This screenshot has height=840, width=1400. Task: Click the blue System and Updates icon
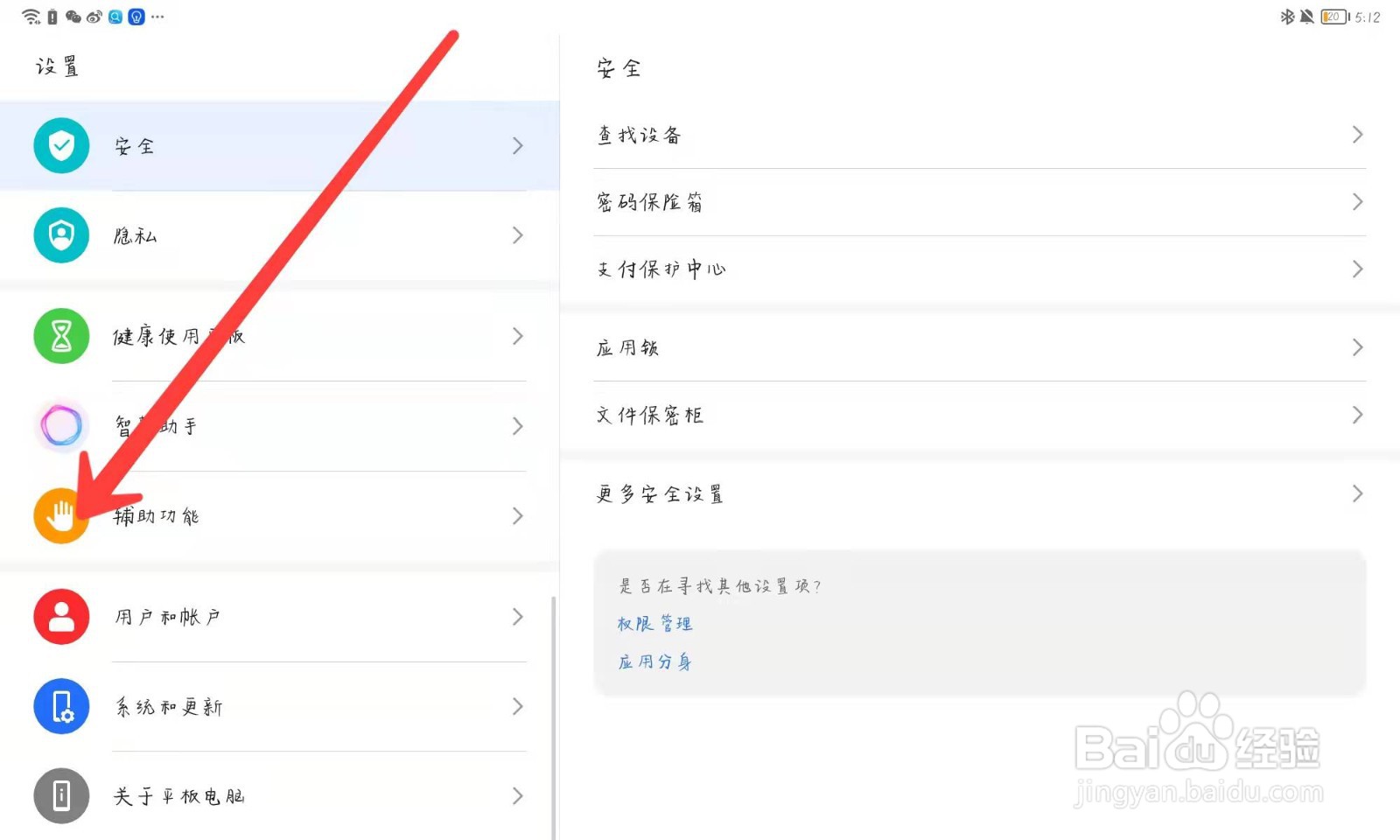[61, 706]
